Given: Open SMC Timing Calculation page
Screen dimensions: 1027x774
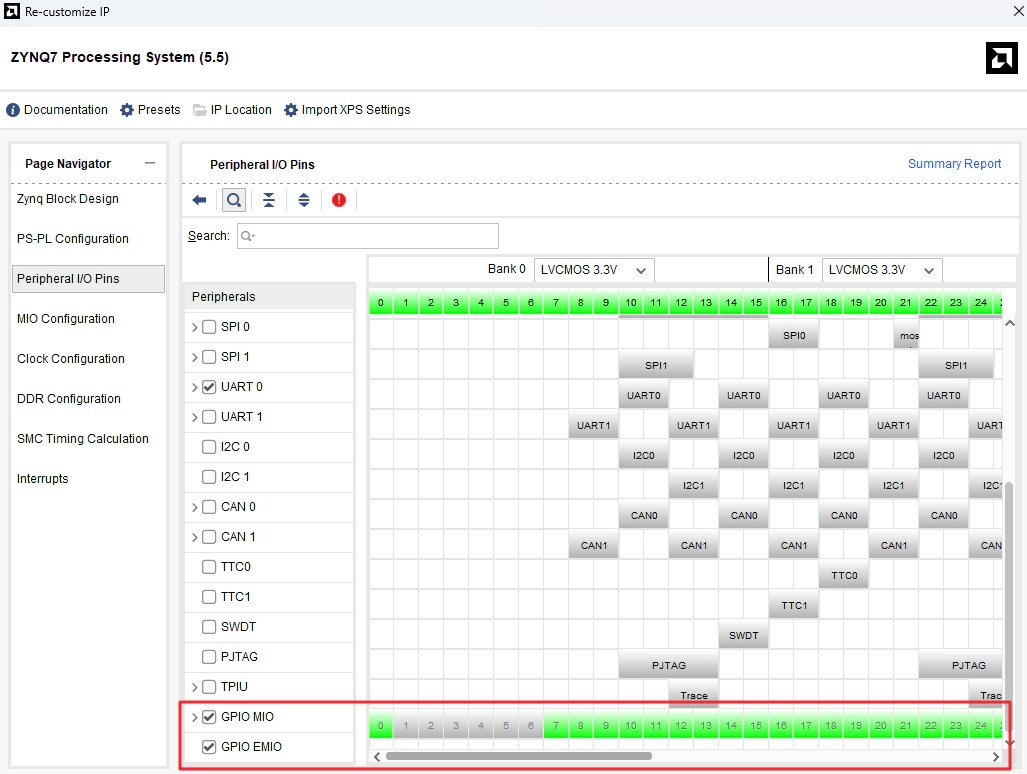Looking at the screenshot, I should (83, 439).
